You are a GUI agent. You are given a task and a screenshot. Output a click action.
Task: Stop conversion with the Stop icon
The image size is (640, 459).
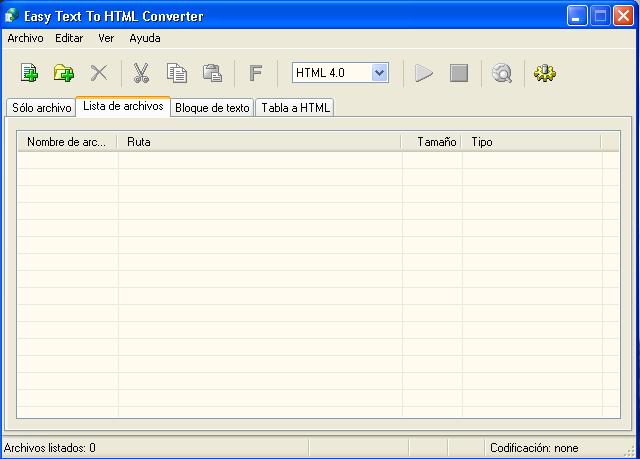point(459,73)
